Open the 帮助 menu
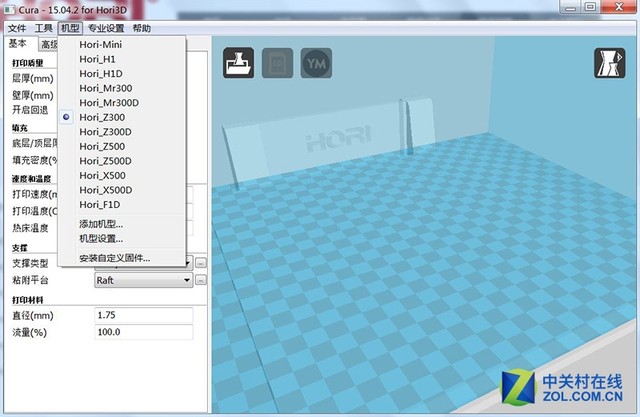The image size is (640, 417). click(142, 28)
